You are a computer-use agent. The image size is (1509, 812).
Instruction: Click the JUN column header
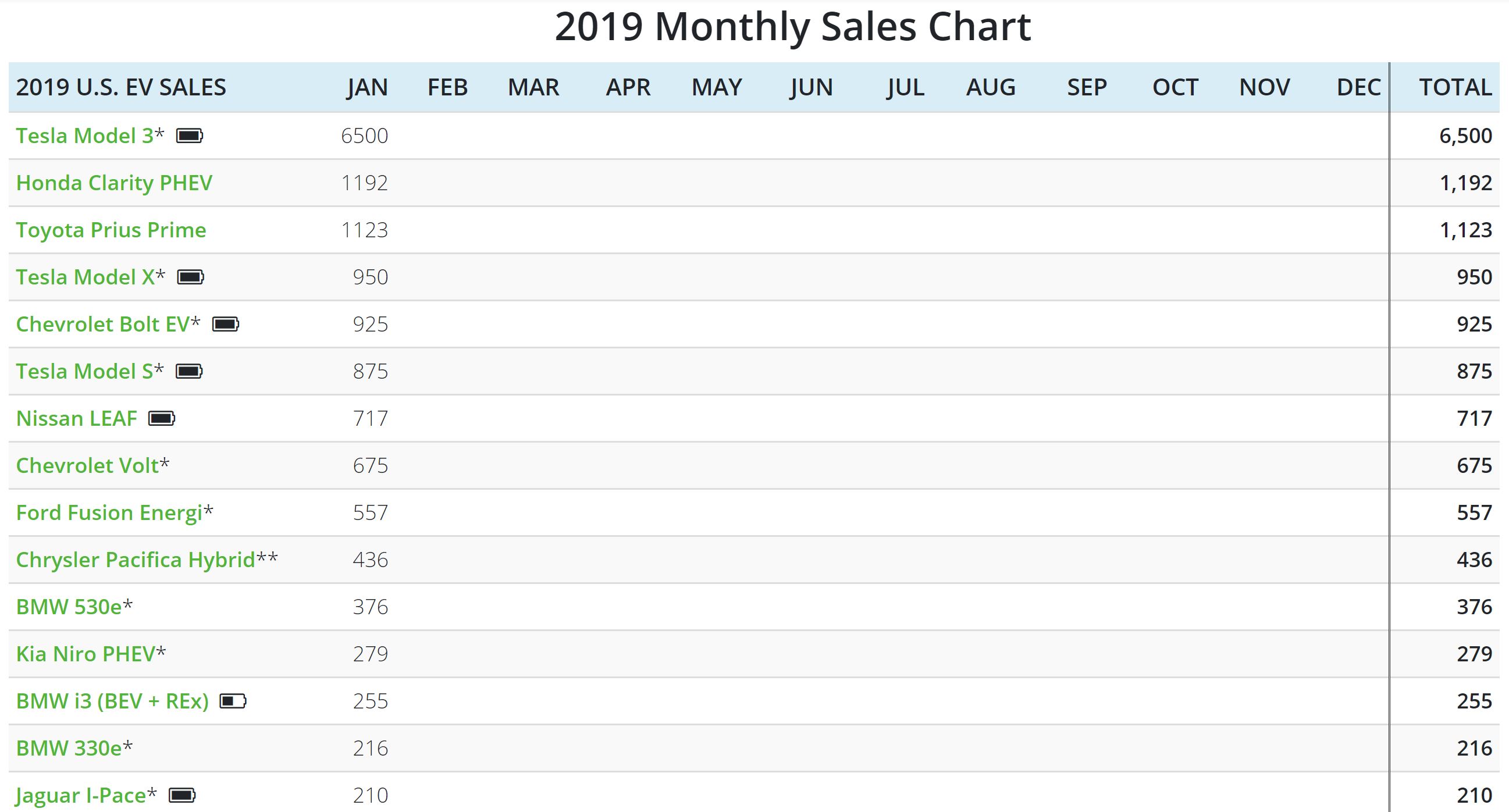pos(811,87)
